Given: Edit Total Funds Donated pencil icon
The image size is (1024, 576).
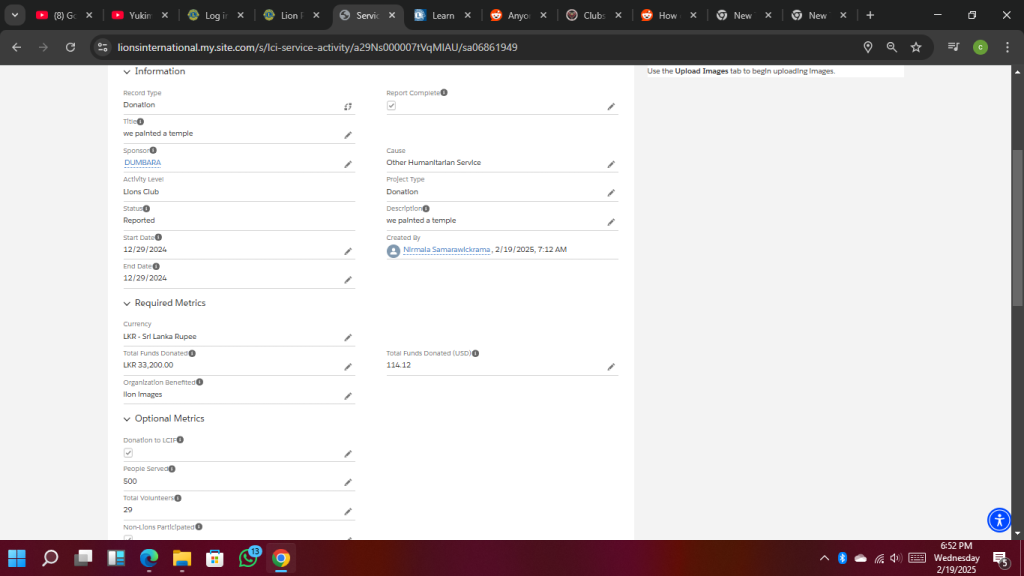Looking at the screenshot, I should [348, 367].
